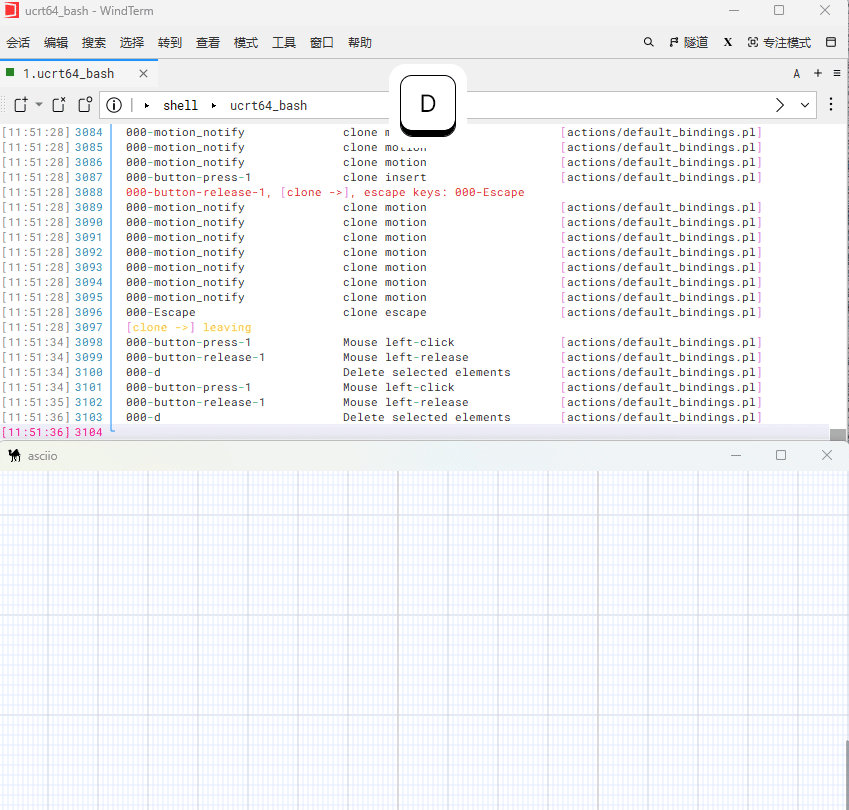Click the X server icon

728,43
